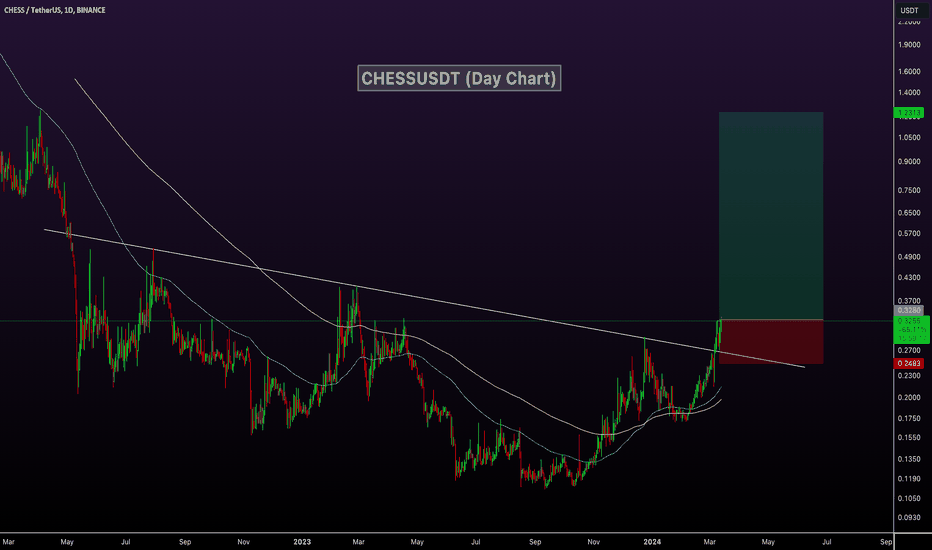Click the 0.1750 price axis label

coord(909,419)
